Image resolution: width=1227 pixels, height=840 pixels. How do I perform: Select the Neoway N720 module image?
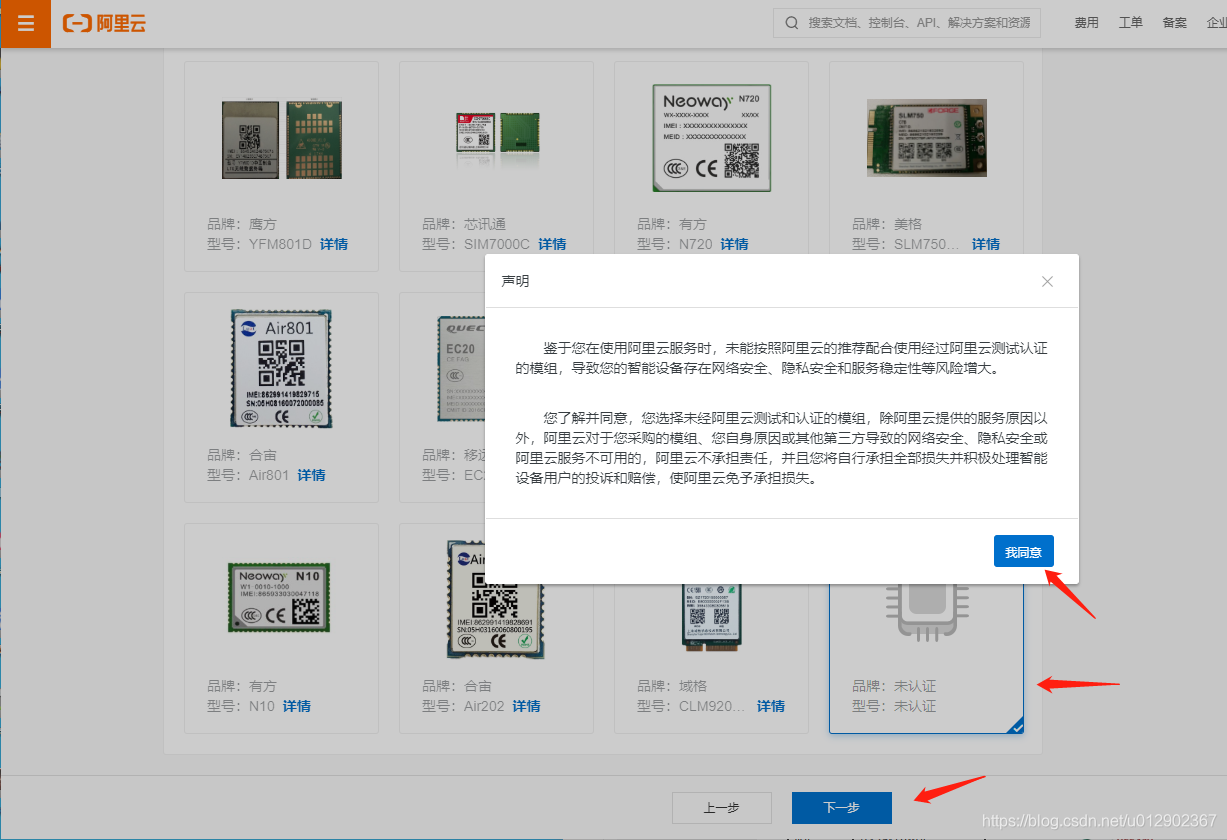coord(712,138)
